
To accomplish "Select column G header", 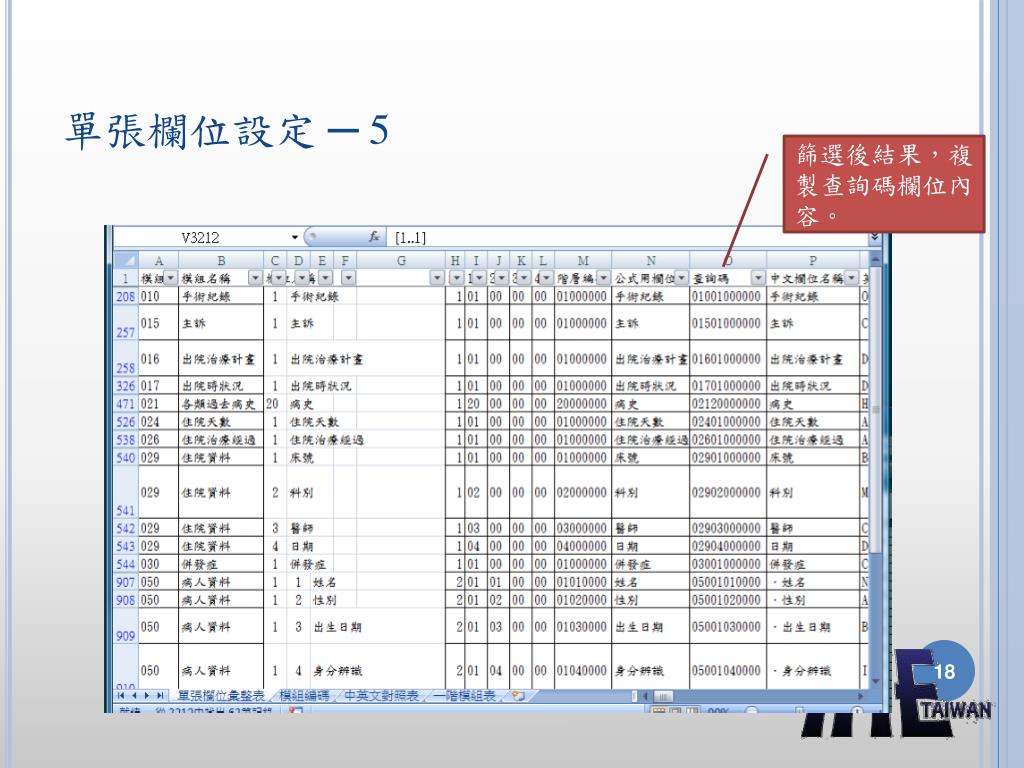I will pyautogui.click(x=401, y=261).
